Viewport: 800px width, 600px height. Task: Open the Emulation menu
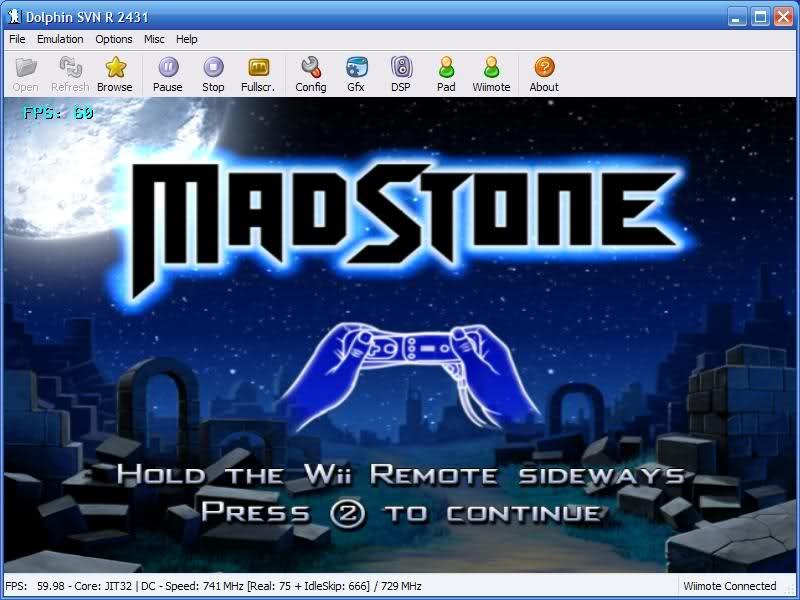[60, 39]
